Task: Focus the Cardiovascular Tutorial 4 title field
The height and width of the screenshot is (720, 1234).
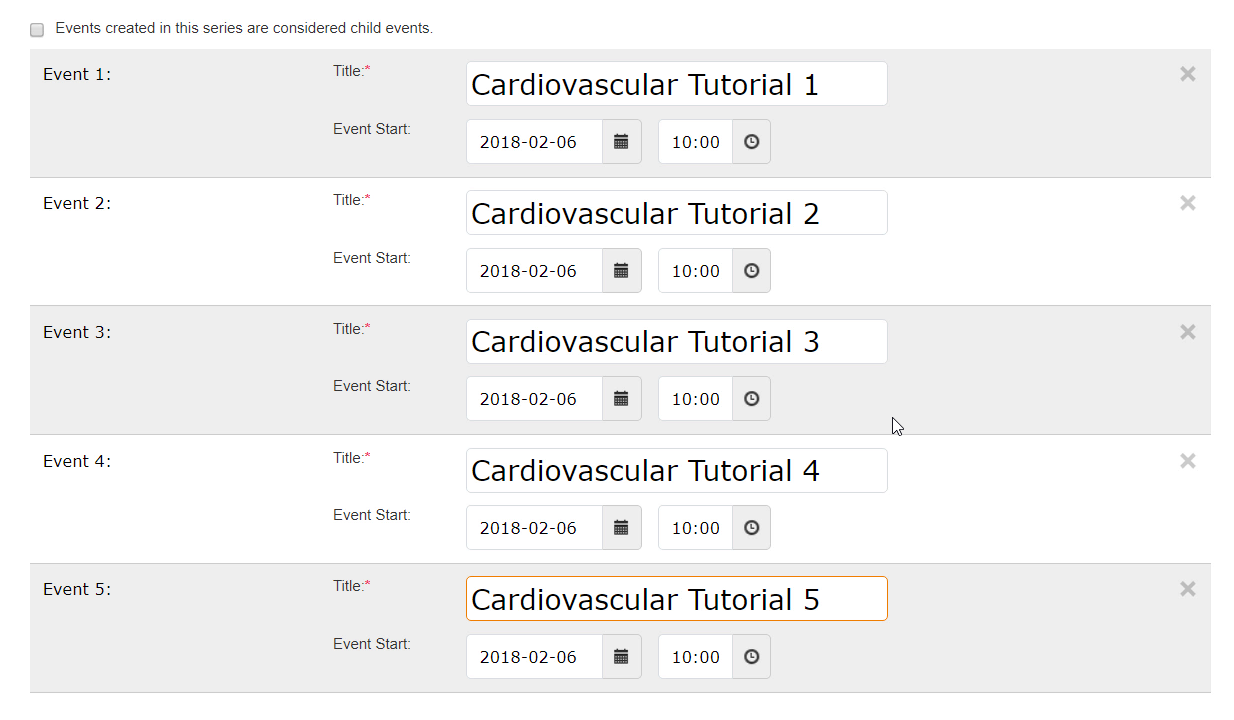Action: 676,470
